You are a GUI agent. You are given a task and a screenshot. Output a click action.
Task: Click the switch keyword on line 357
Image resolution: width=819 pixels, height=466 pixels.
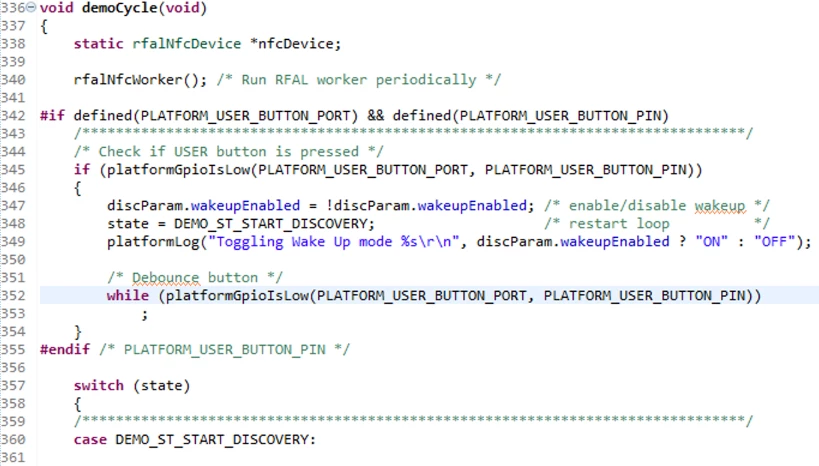click(x=99, y=386)
